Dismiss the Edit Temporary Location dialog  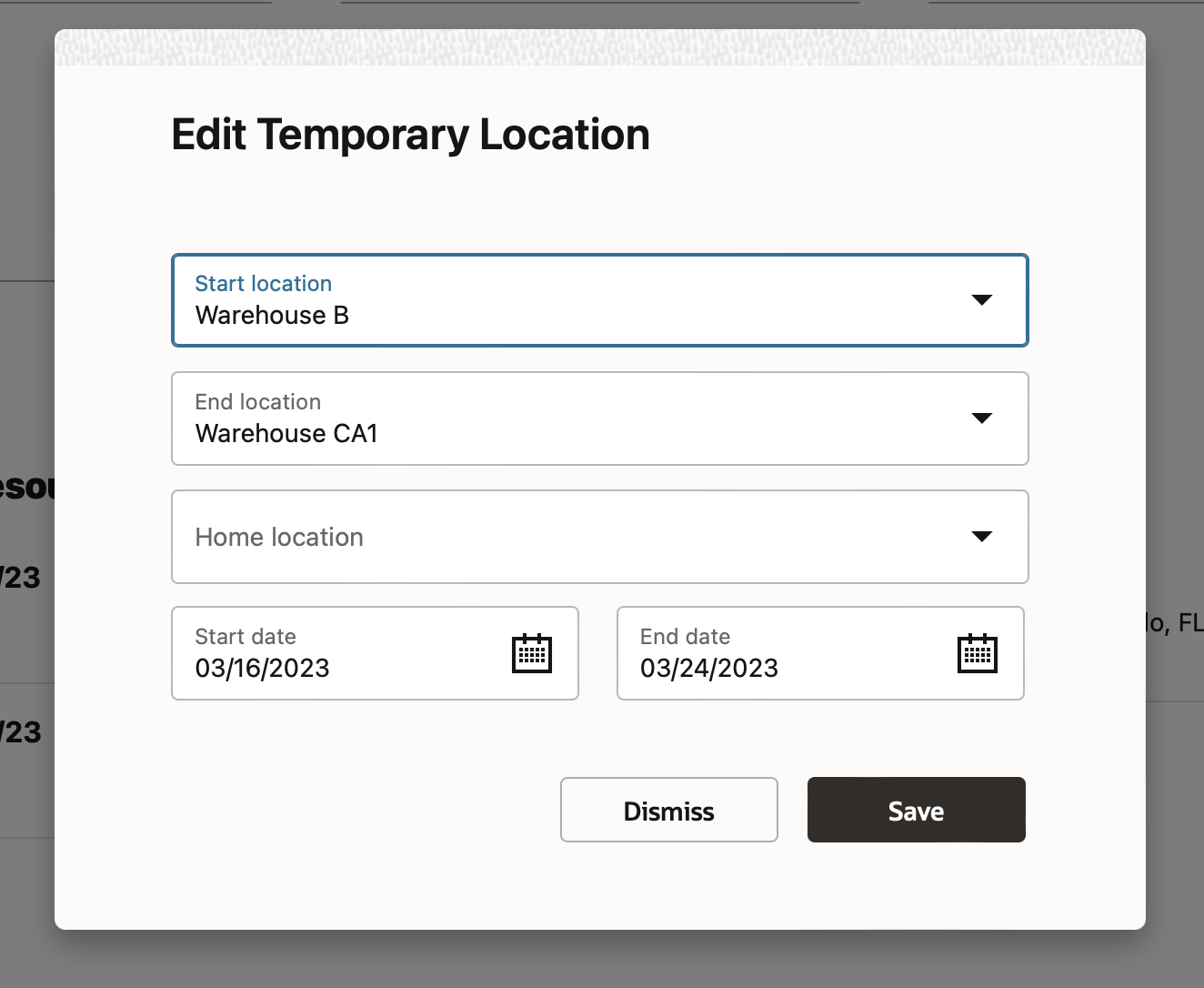coord(668,811)
